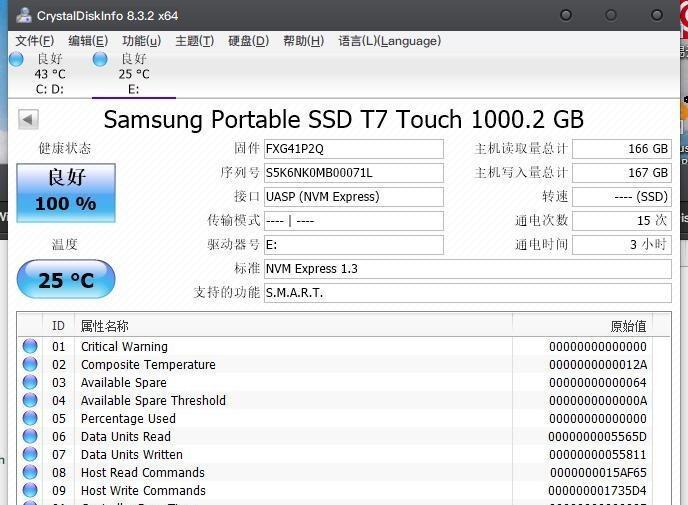Viewport: 688px width, 505px height.
Task: Select the Data Units Read attribute name
Action: pos(126,437)
